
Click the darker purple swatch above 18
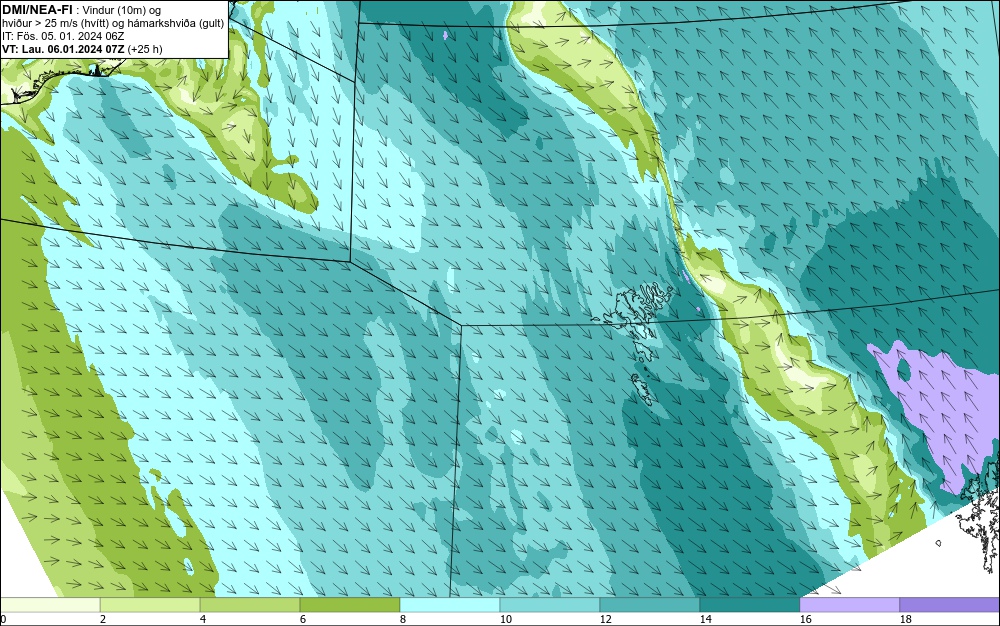pos(950,605)
